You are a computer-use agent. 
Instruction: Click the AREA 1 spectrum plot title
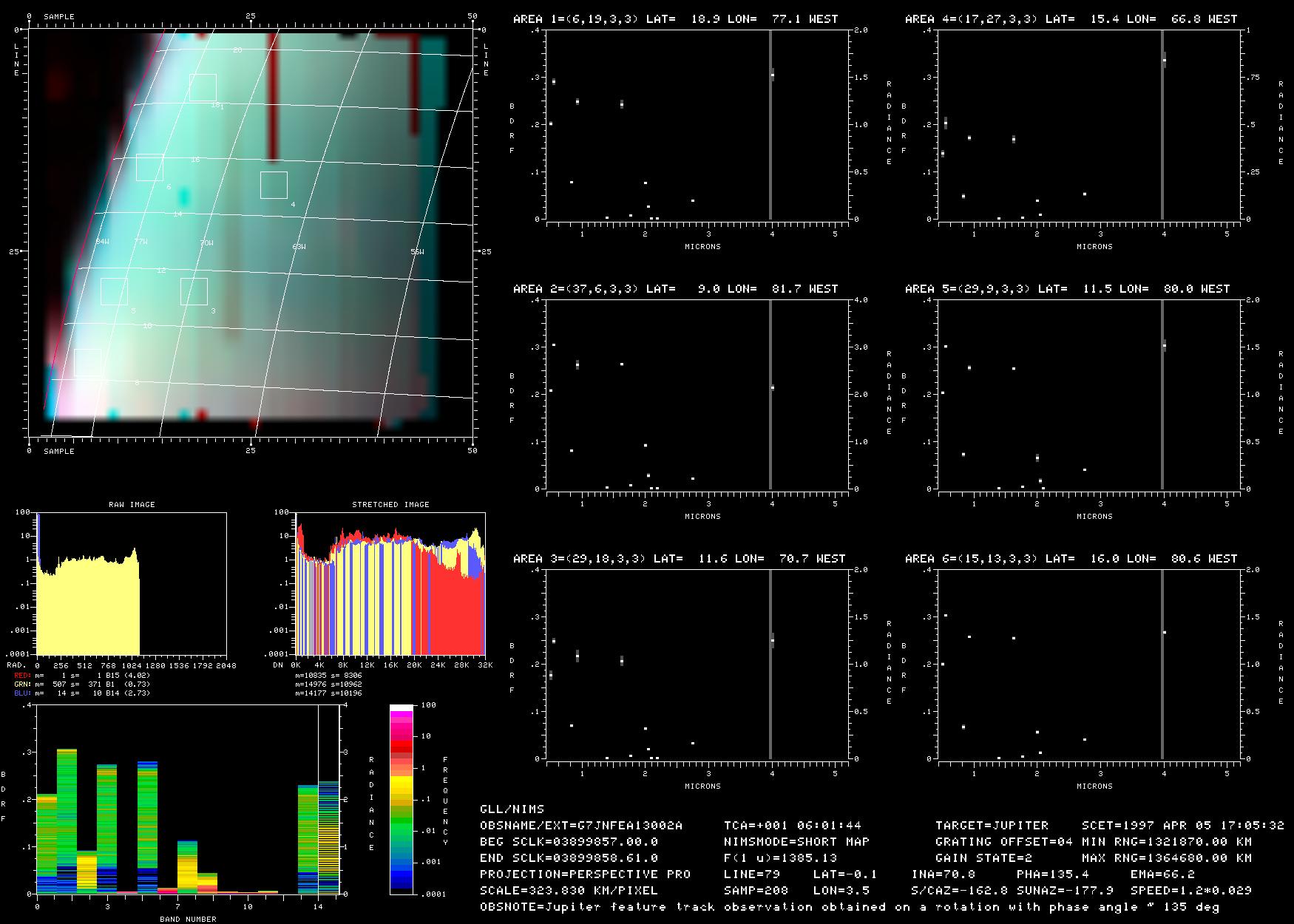point(675,19)
